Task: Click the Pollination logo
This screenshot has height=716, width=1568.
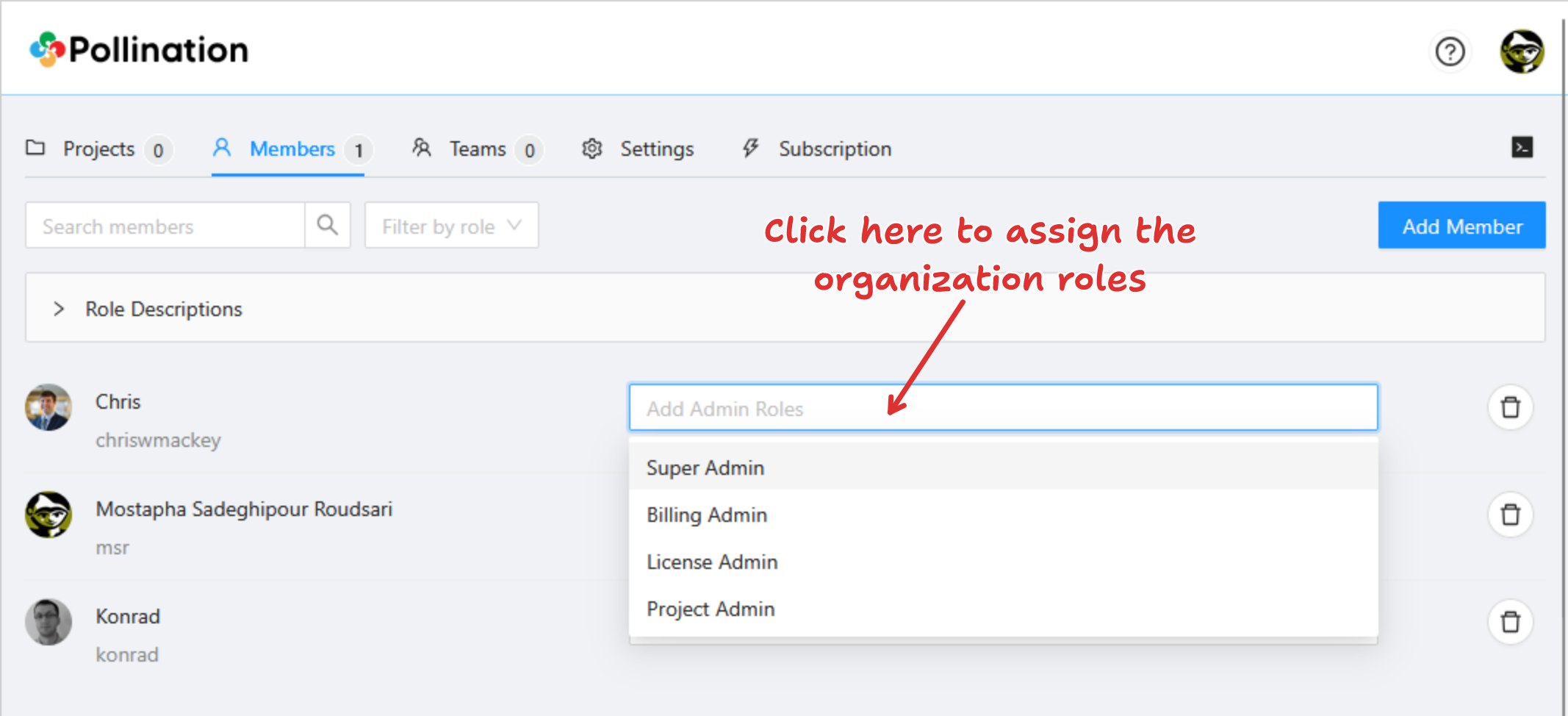Action: pos(139,50)
